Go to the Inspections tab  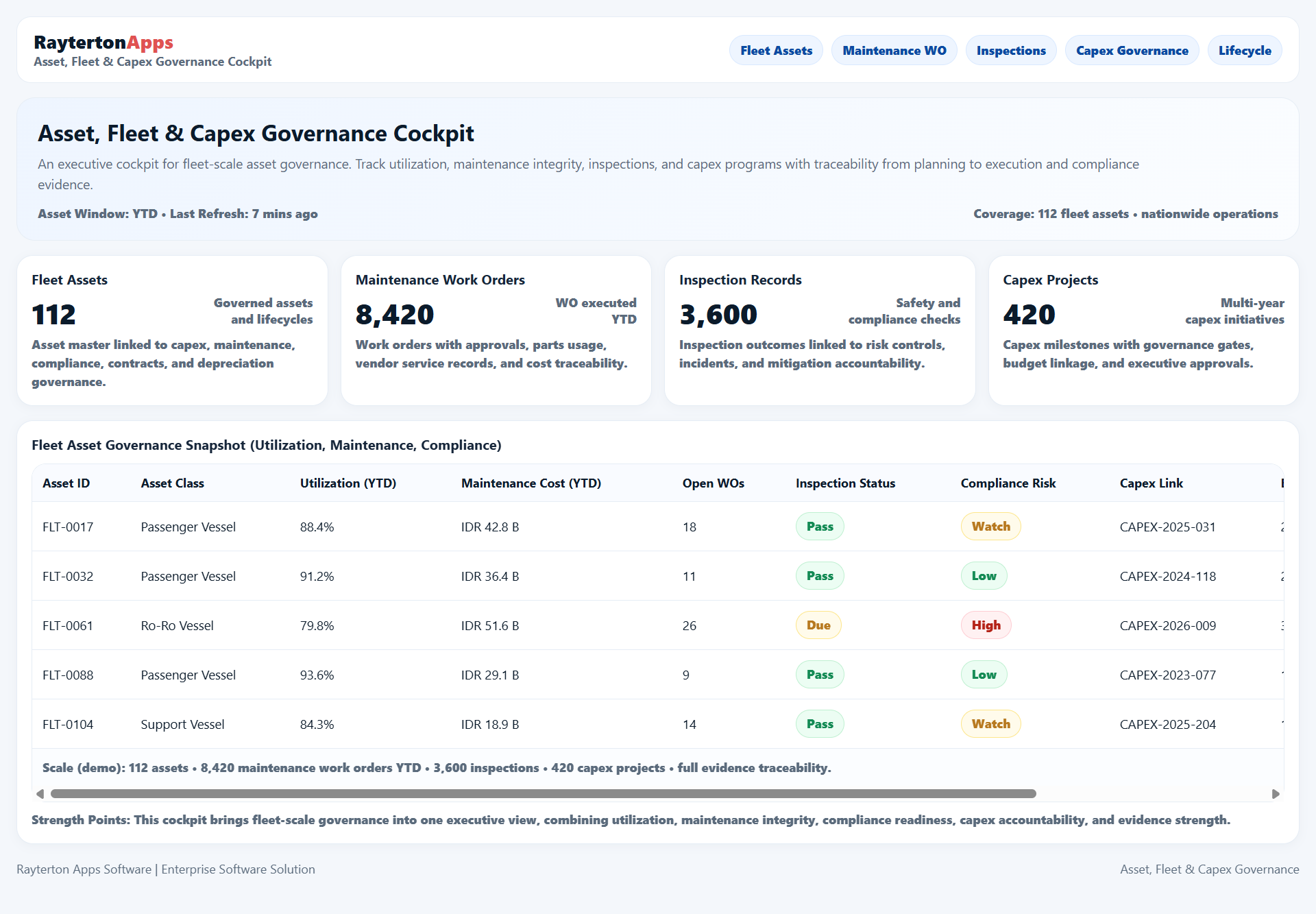[x=1011, y=51]
